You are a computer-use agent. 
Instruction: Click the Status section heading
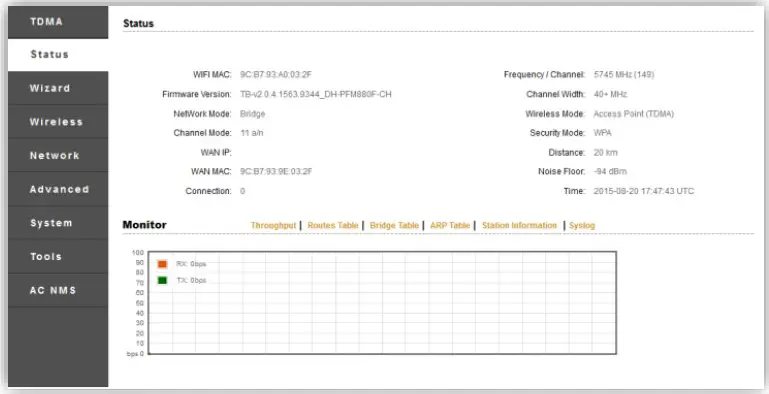point(138,24)
